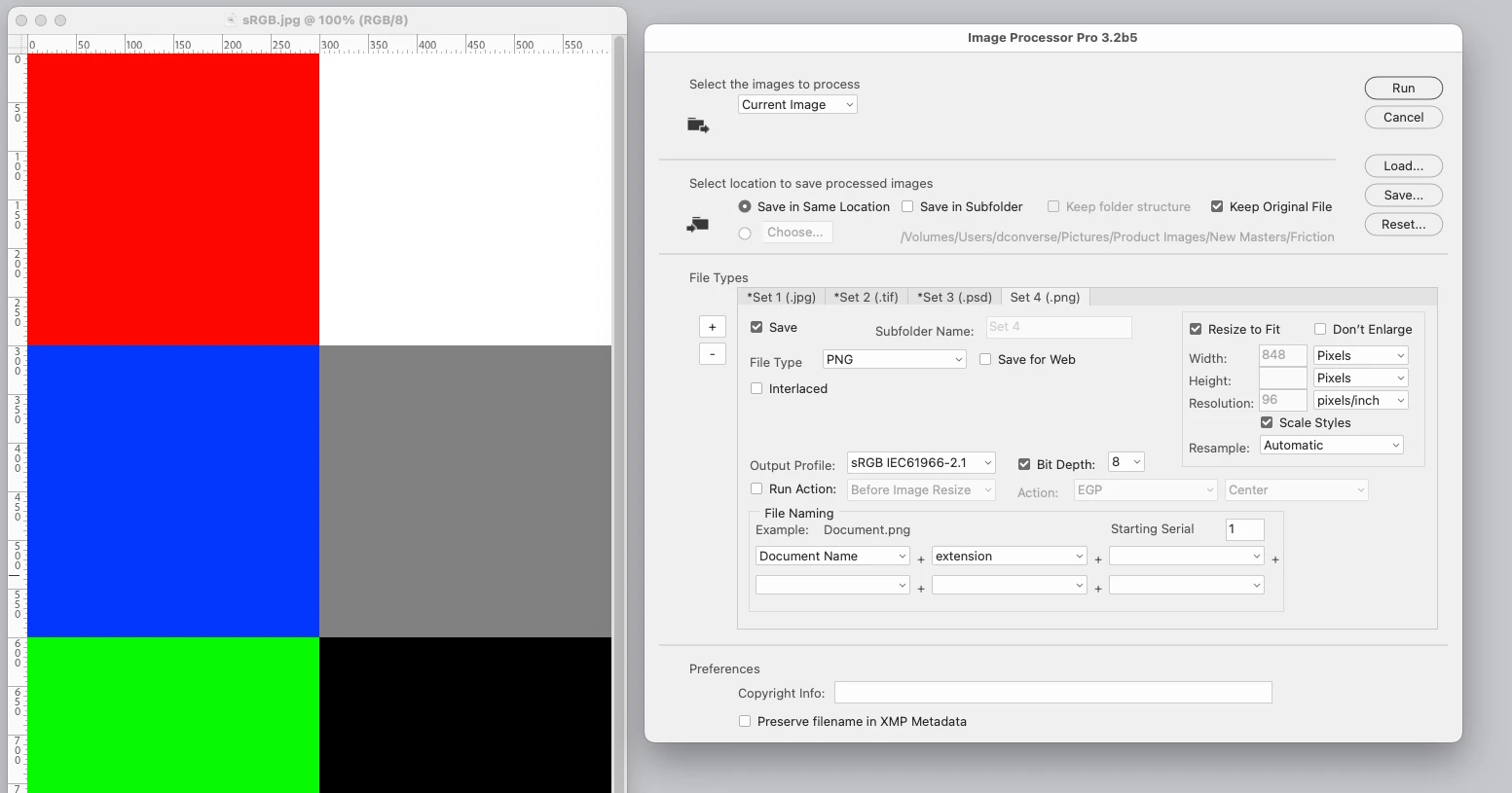Open the Before Image Resize dropdown
This screenshot has width=1512, height=793.
(921, 489)
